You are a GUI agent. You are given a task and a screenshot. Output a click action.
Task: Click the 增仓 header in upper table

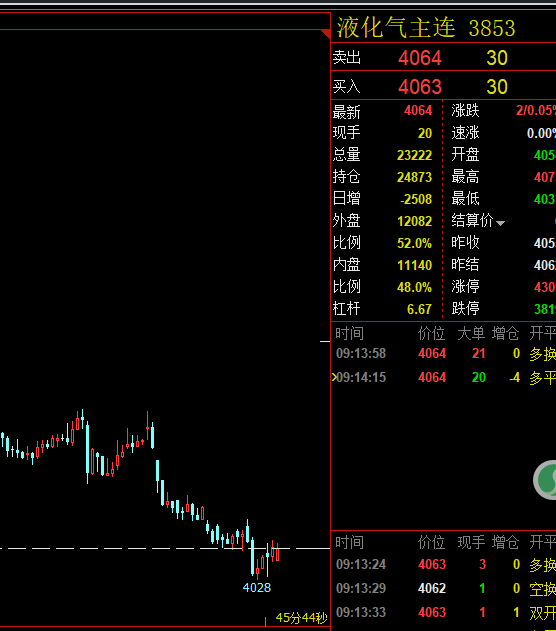coord(505,334)
